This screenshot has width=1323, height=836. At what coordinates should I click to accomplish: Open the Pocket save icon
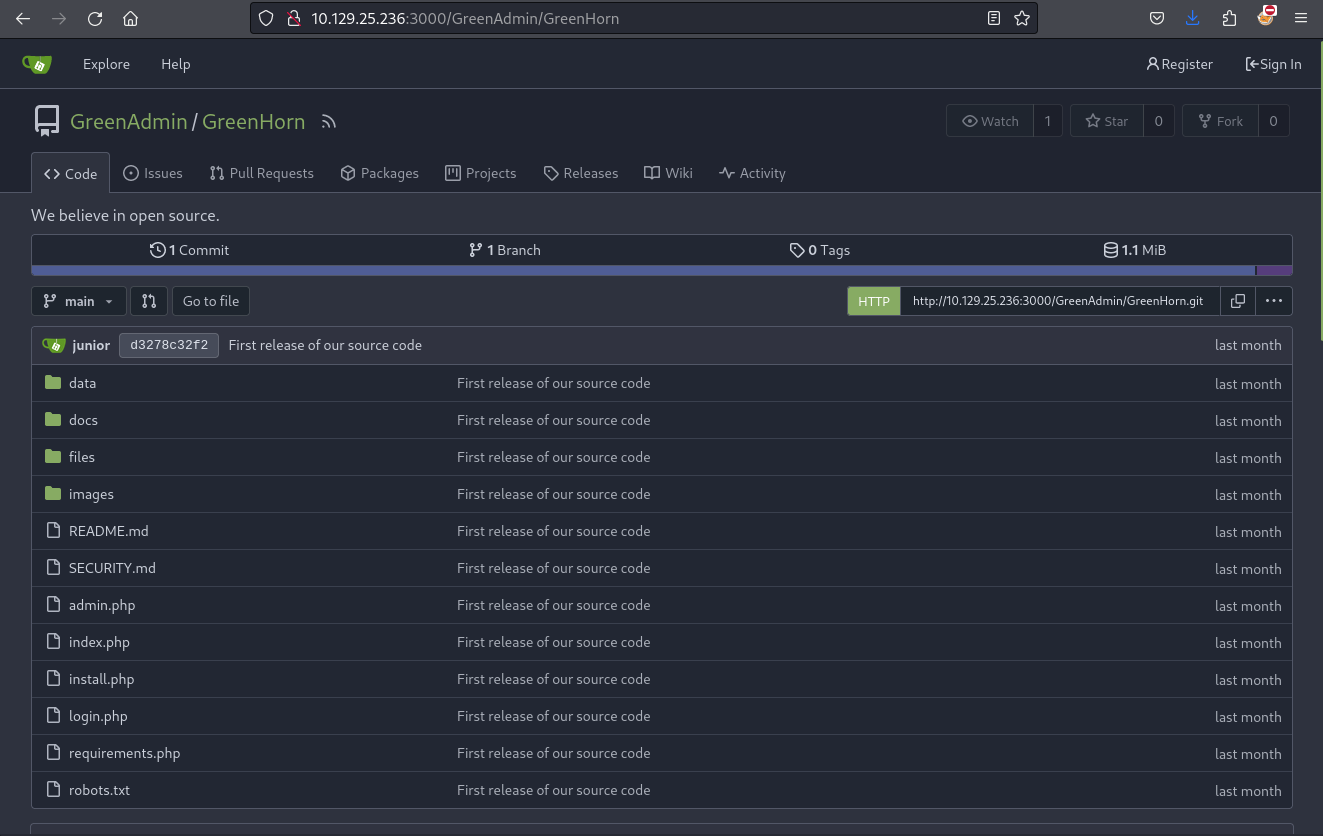tap(1156, 18)
